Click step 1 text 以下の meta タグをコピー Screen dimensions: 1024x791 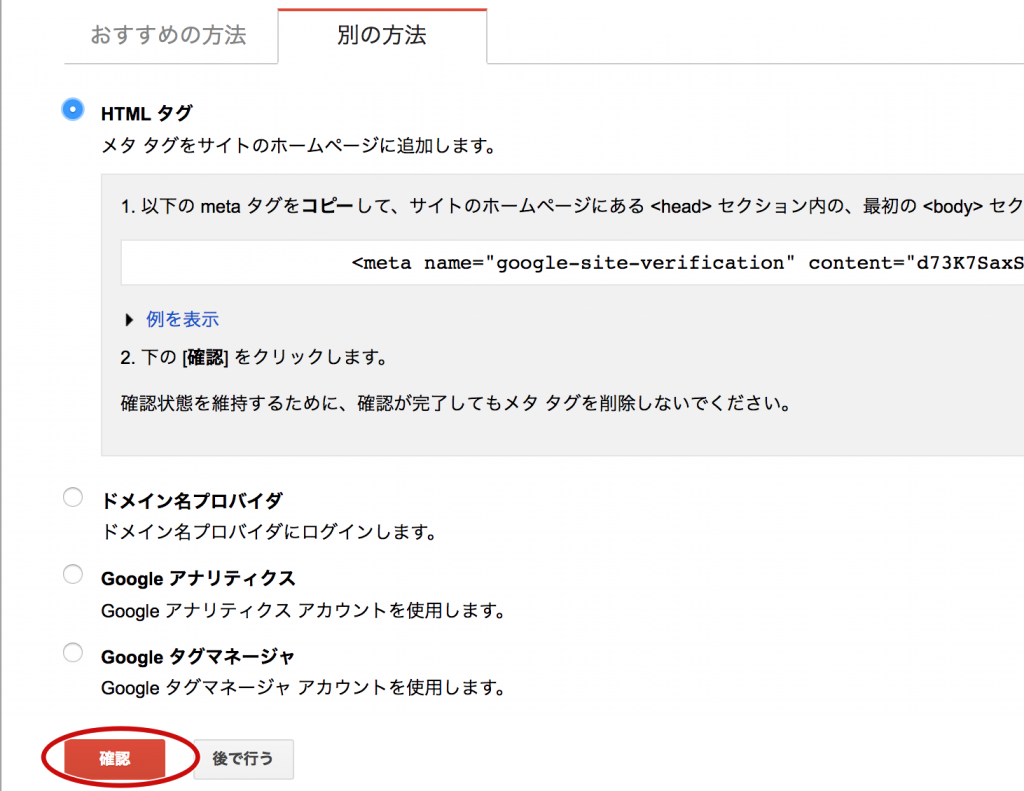237,206
